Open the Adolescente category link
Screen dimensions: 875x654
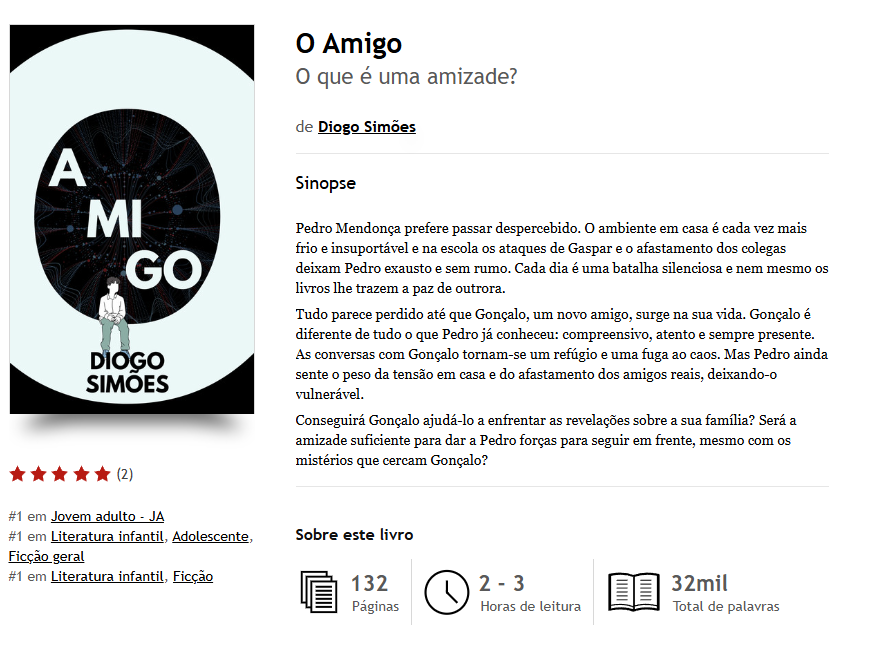pyautogui.click(x=210, y=537)
